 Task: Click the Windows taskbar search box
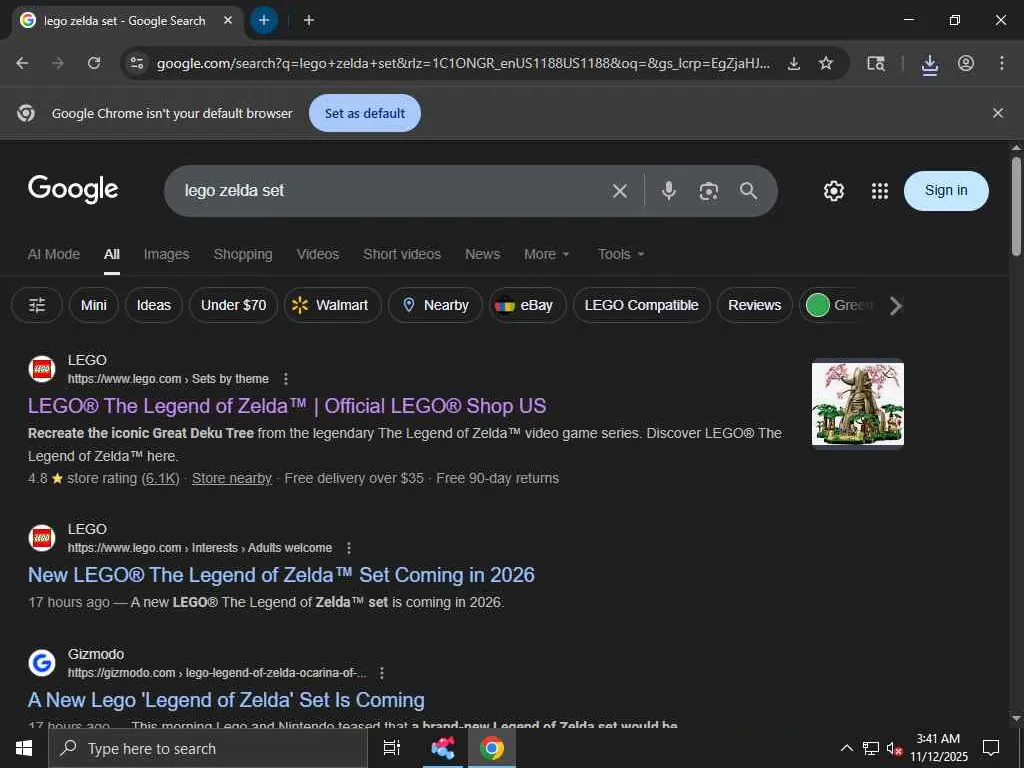(x=208, y=748)
